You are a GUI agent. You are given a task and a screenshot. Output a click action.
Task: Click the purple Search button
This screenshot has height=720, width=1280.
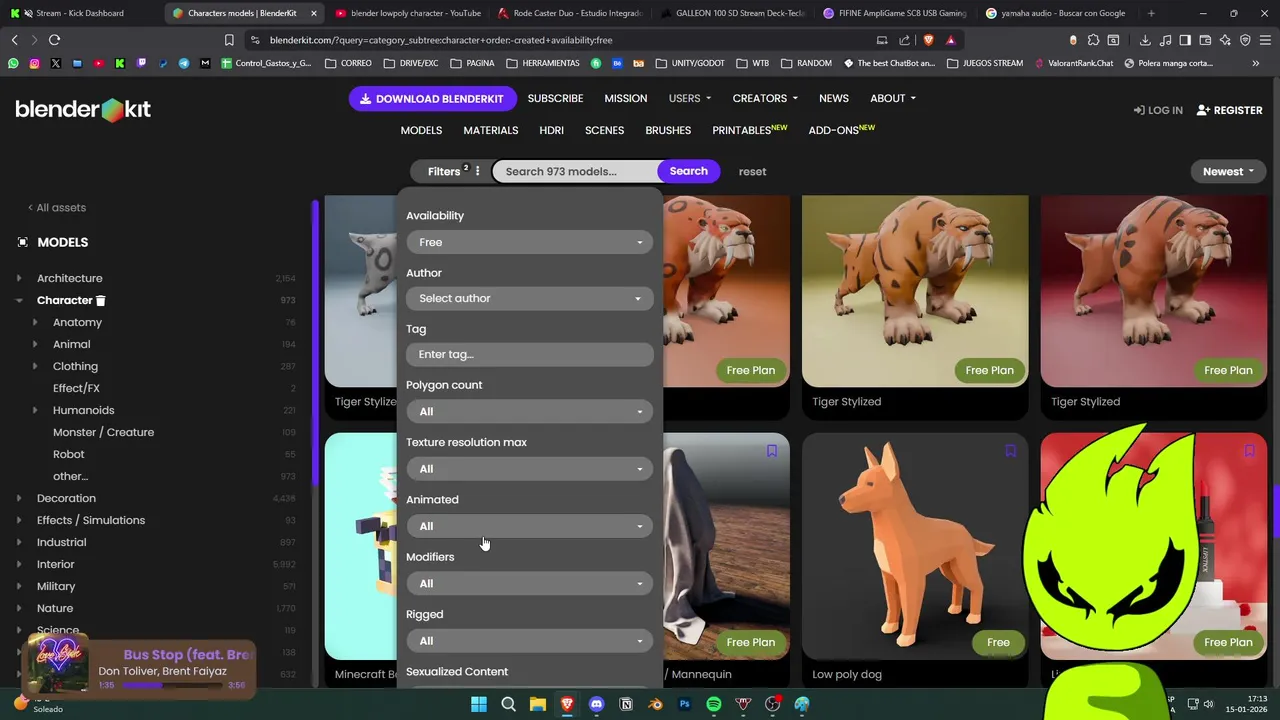point(689,171)
